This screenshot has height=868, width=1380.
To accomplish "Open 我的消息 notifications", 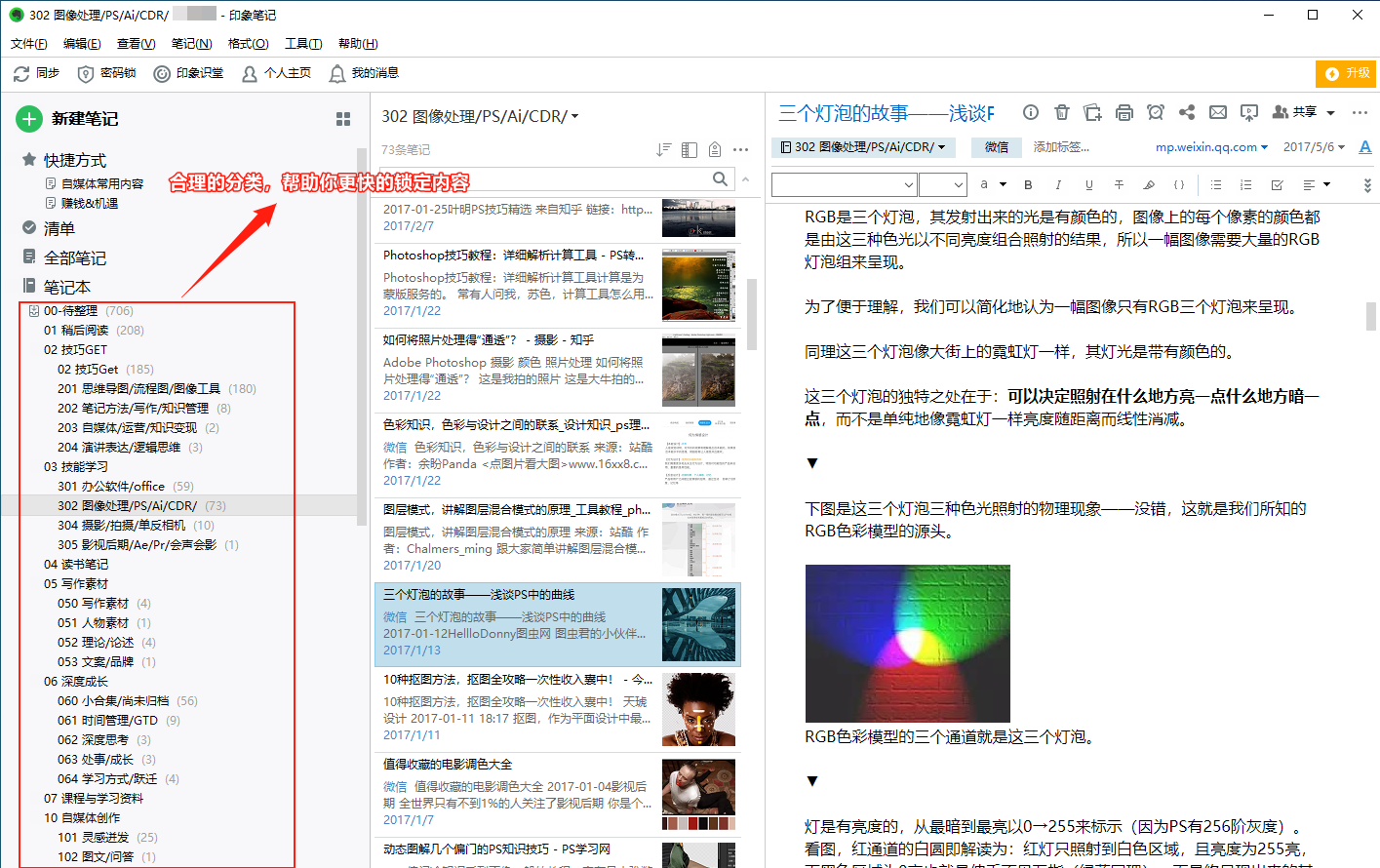I will 364,73.
